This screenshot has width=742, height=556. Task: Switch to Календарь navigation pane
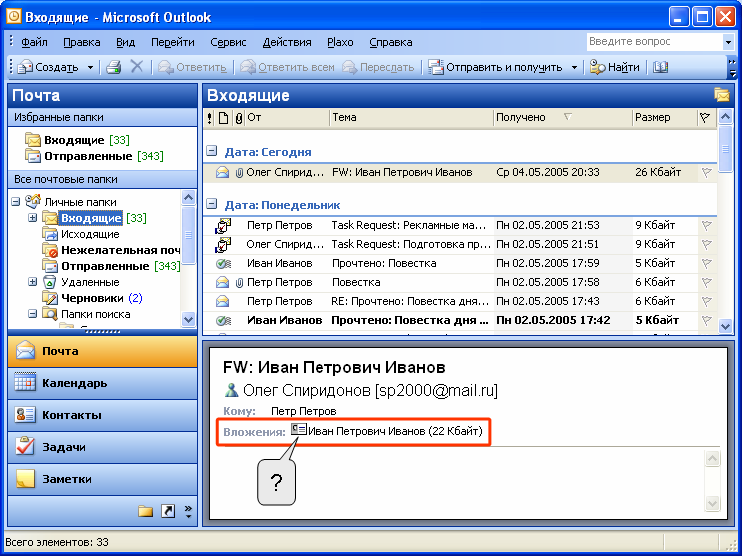[x=102, y=383]
